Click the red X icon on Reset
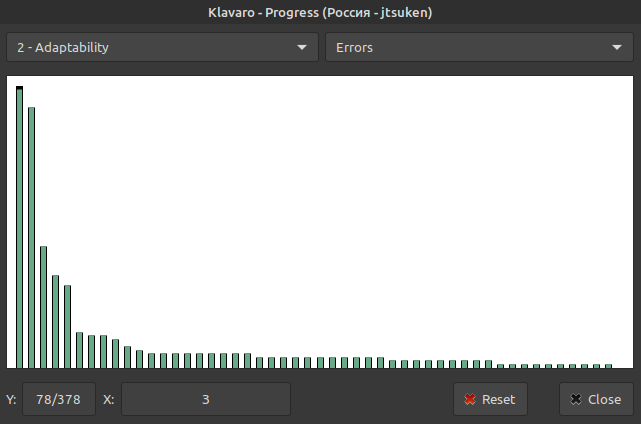The image size is (641, 424). point(470,399)
